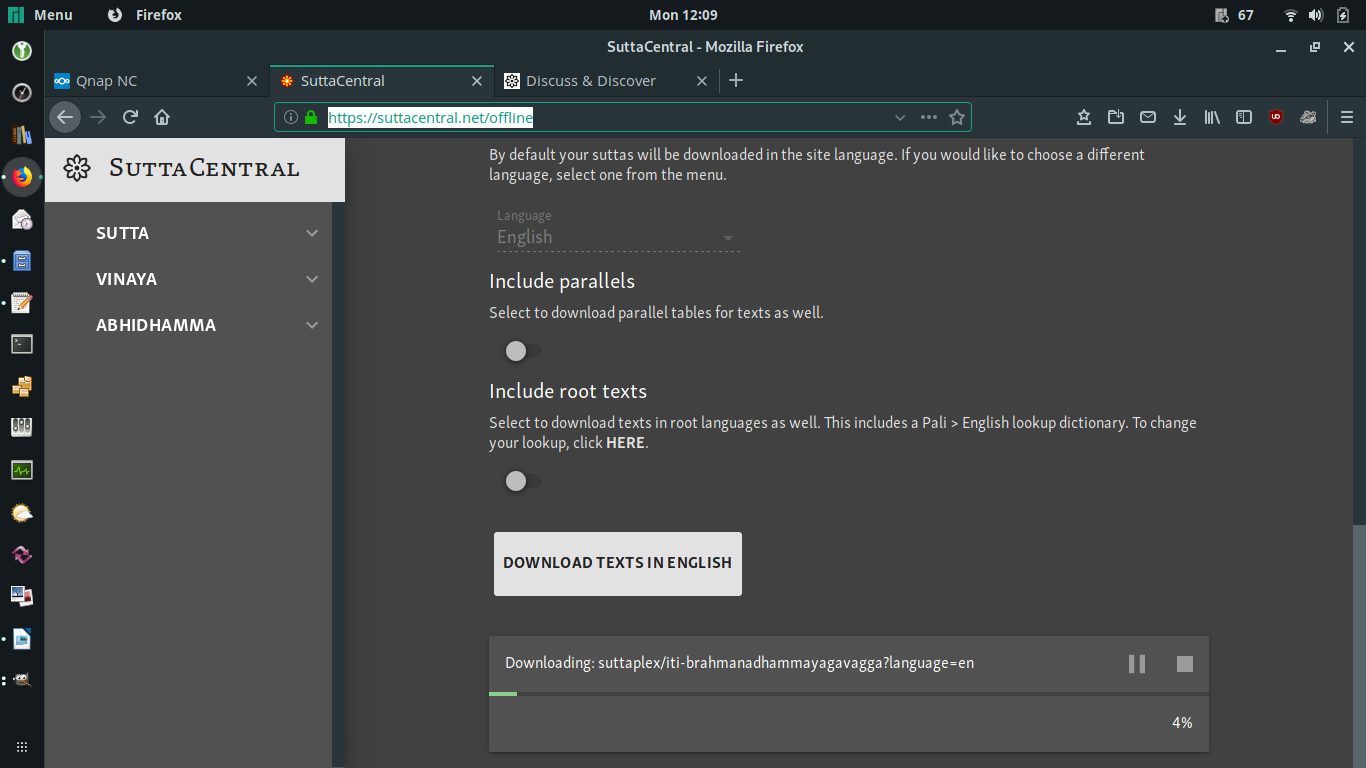The width and height of the screenshot is (1366, 768).
Task: Open the volume indicator
Action: pyautogui.click(x=1316, y=15)
